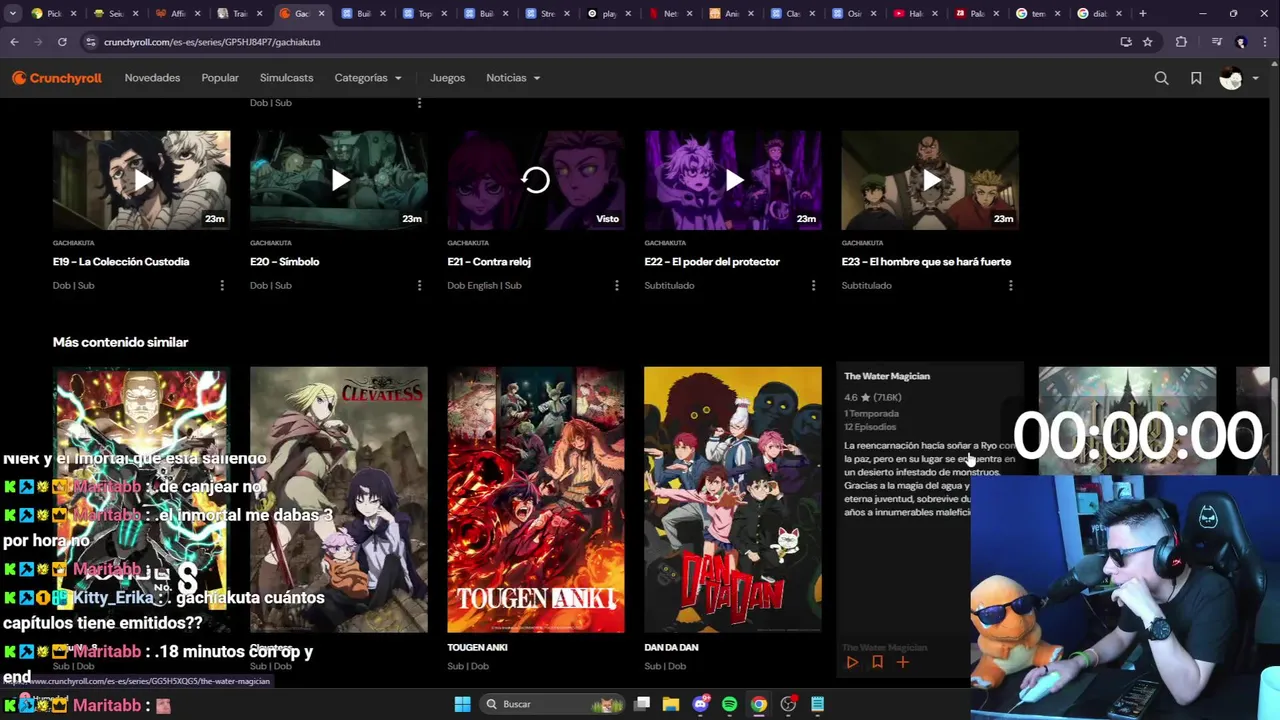Click the DAN DA DAN title text

point(671,647)
